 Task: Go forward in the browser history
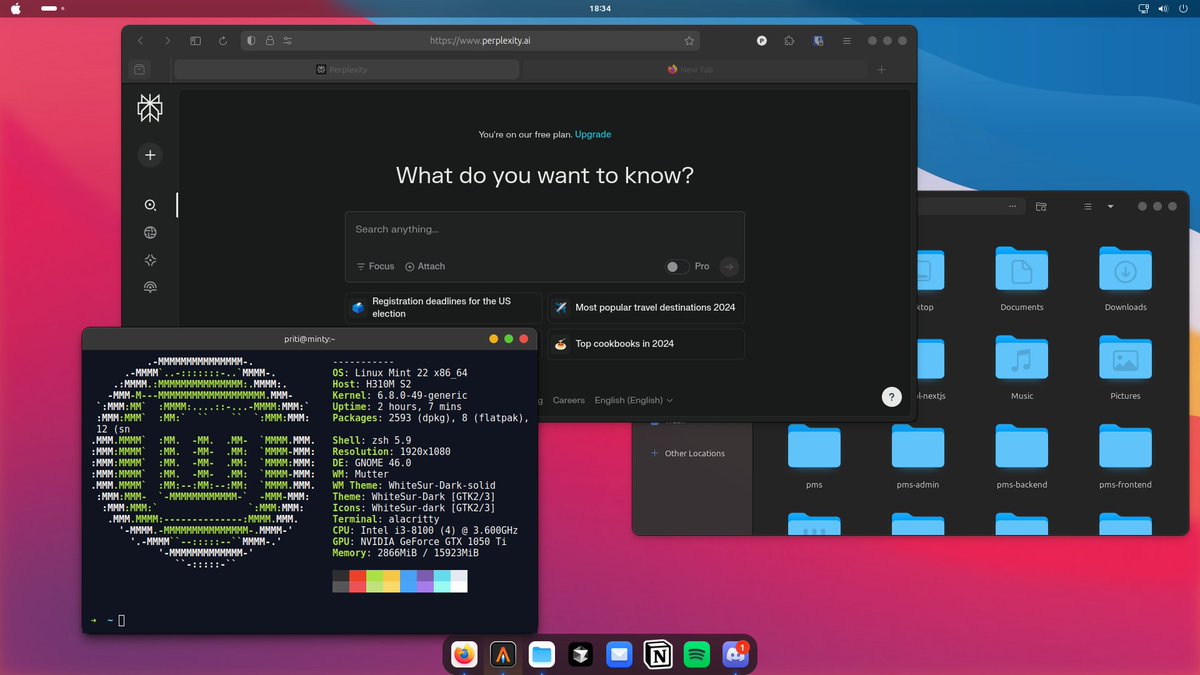point(168,41)
